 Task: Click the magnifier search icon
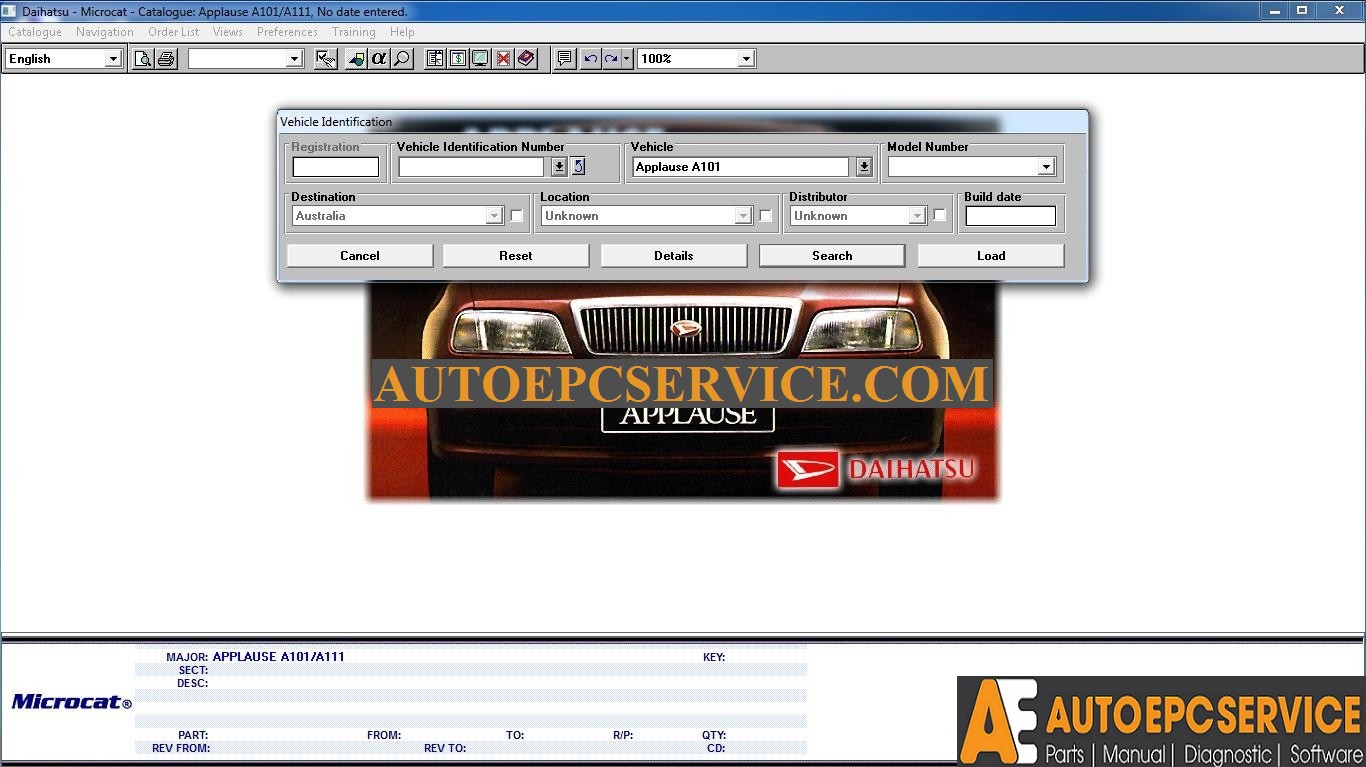[401, 58]
